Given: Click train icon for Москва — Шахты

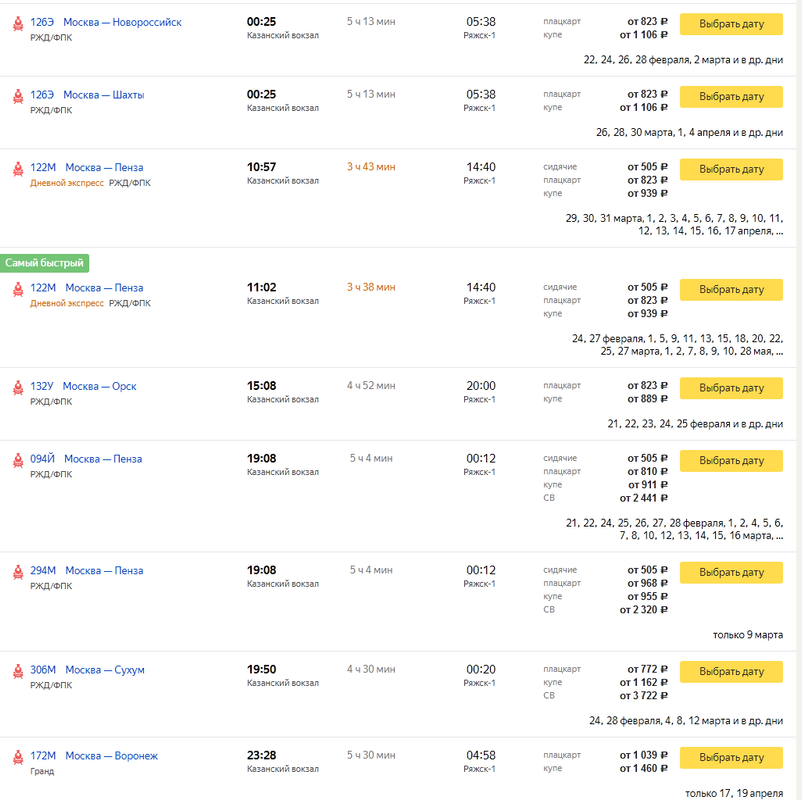Looking at the screenshot, I should click(18, 96).
